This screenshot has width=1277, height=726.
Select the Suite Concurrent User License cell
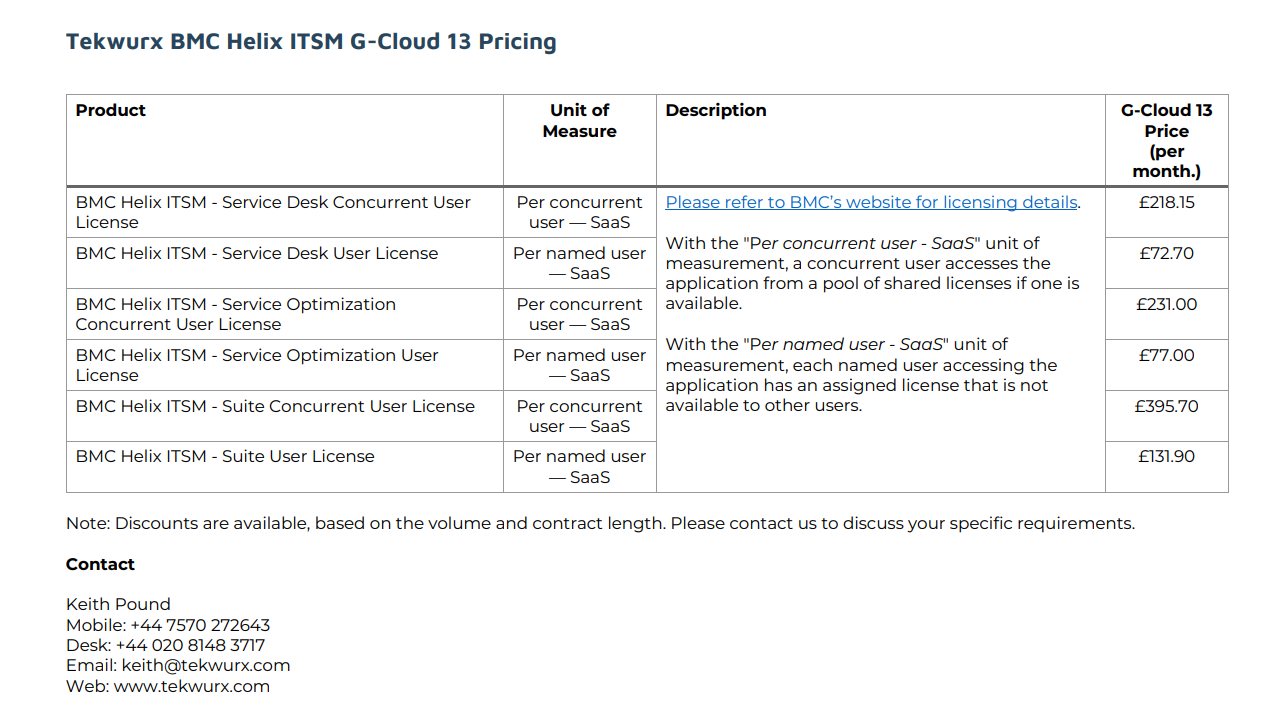275,406
